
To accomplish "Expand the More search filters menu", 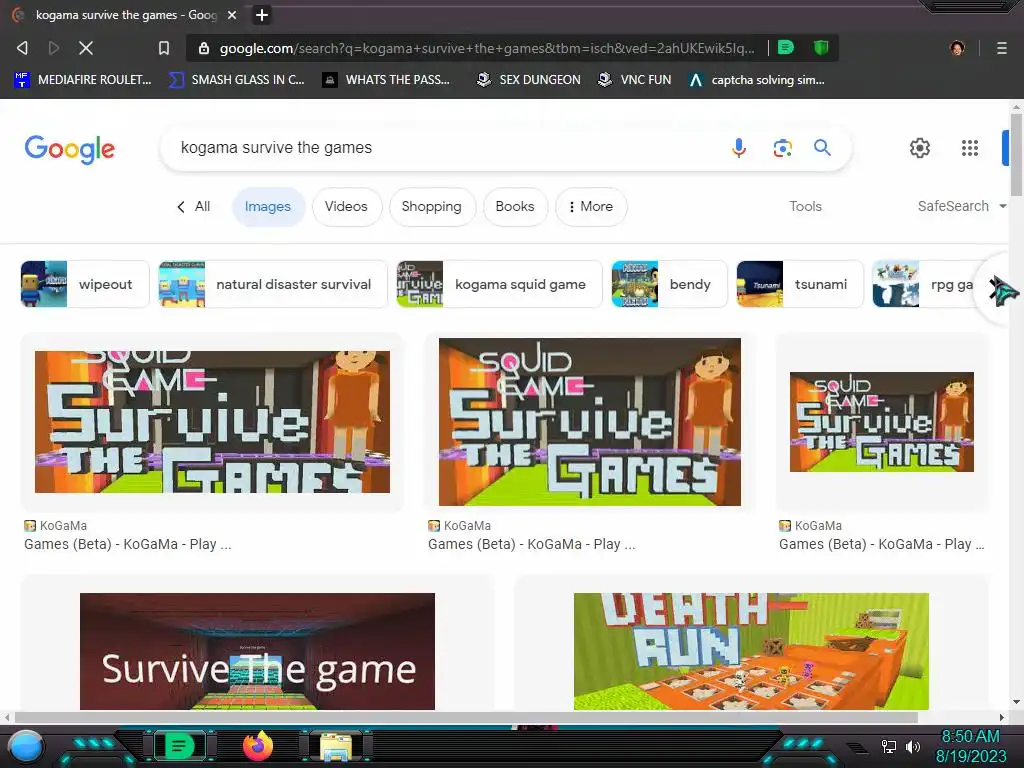I will pyautogui.click(x=590, y=207).
